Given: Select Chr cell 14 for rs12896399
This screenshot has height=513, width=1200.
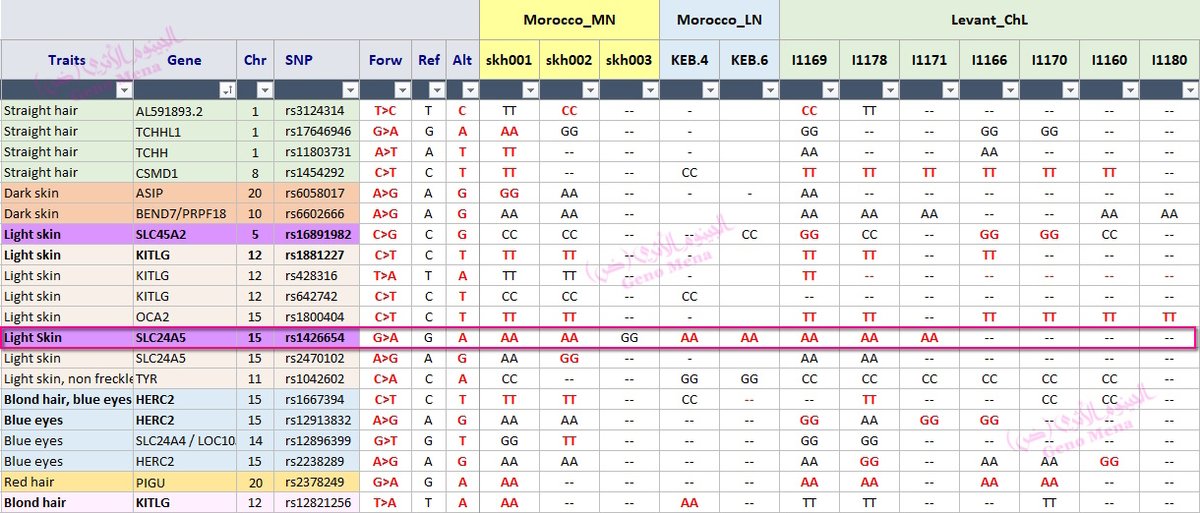Looking at the screenshot, I should (255, 441).
